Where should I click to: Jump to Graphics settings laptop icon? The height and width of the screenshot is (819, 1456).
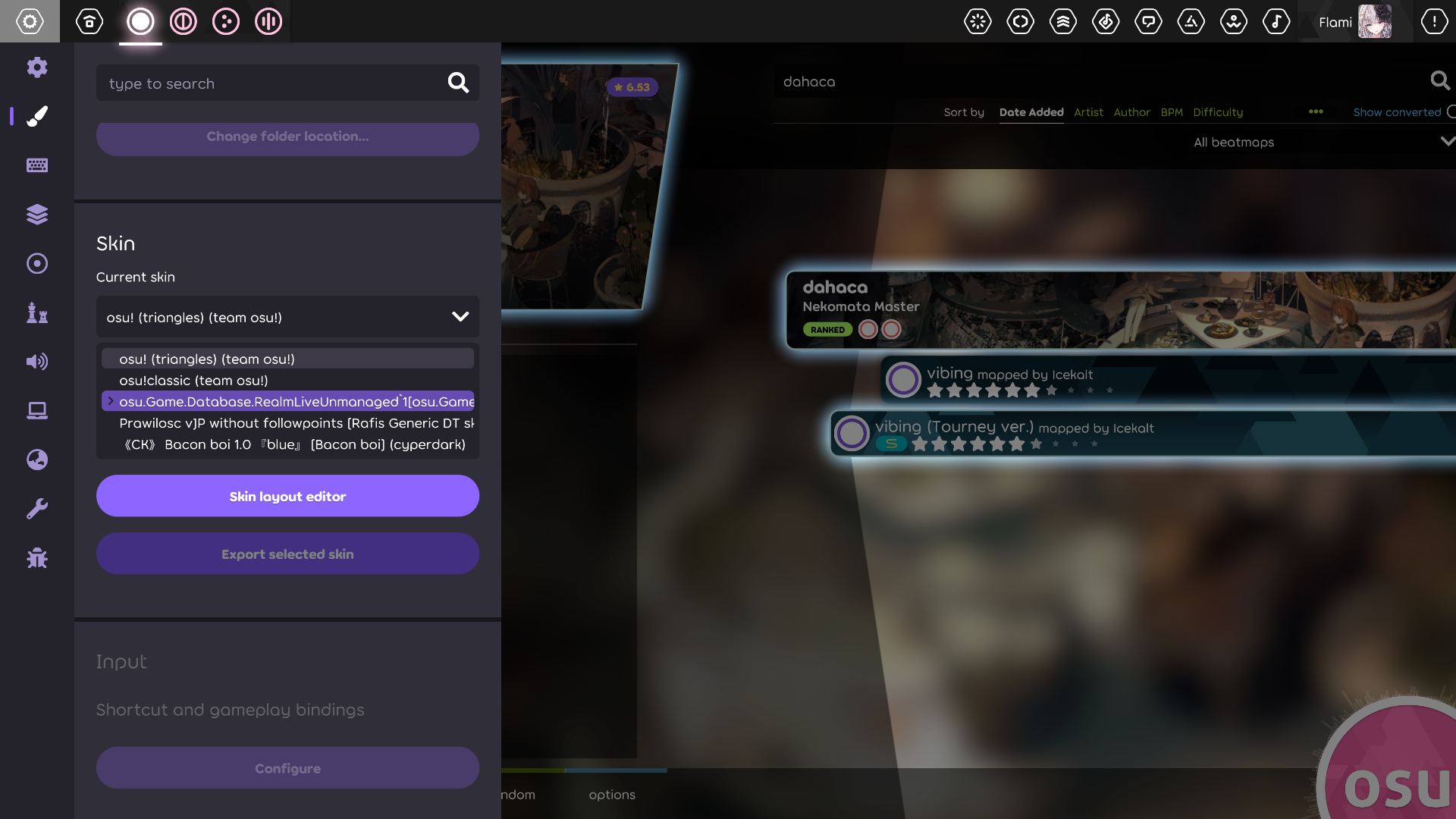pyautogui.click(x=37, y=410)
